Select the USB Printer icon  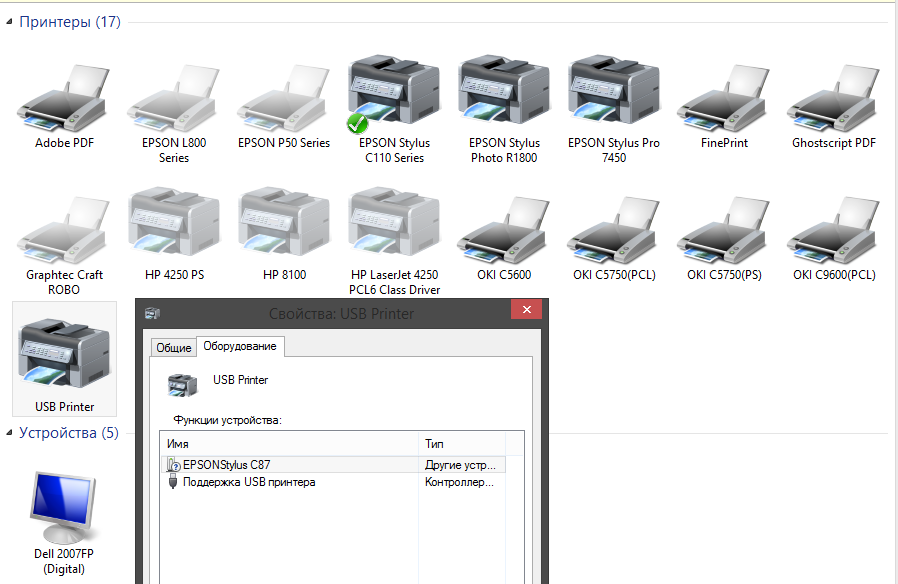(64, 353)
